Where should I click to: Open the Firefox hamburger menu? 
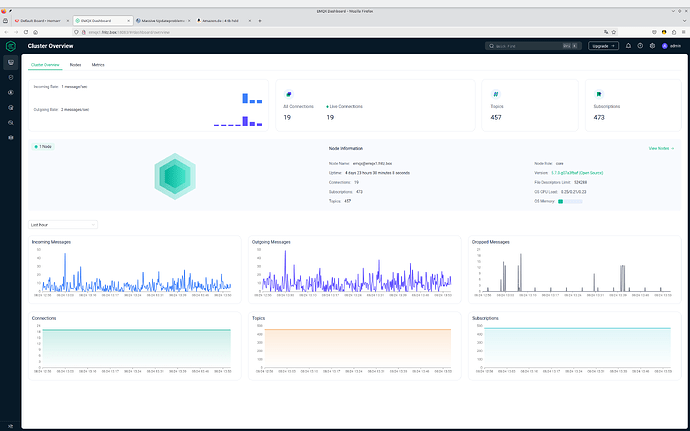pyautogui.click(x=683, y=32)
